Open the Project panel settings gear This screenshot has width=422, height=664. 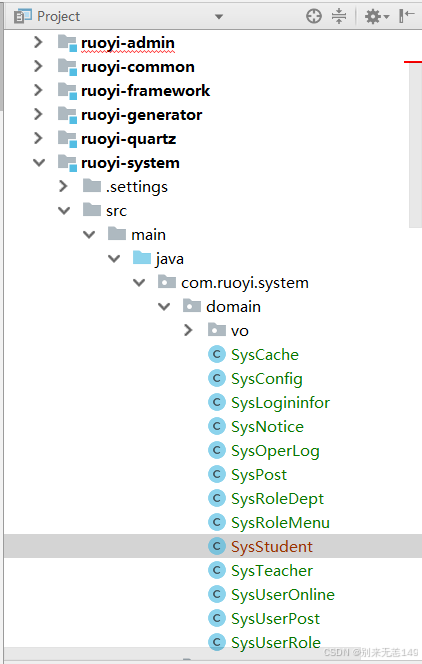point(376,17)
